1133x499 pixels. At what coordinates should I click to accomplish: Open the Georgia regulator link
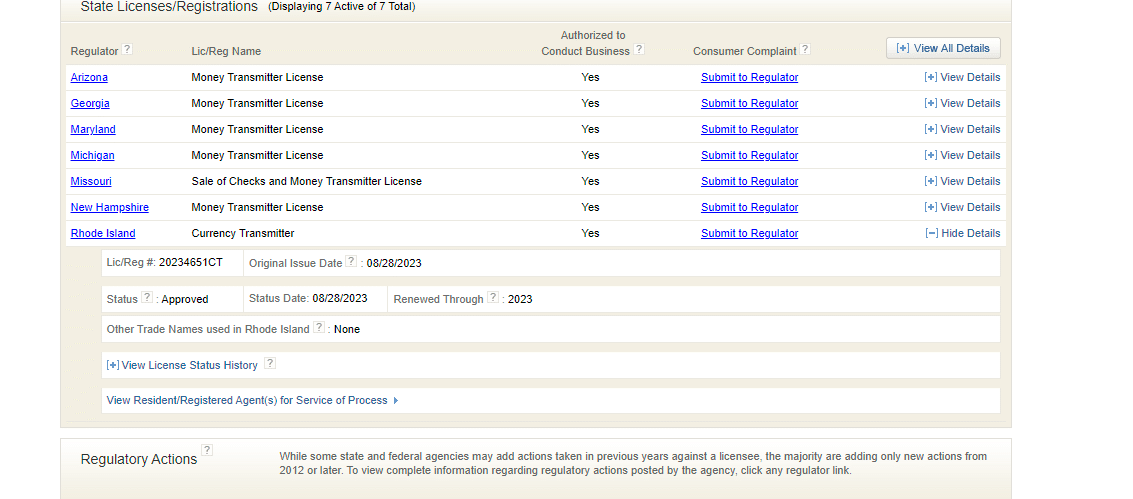tap(90, 103)
